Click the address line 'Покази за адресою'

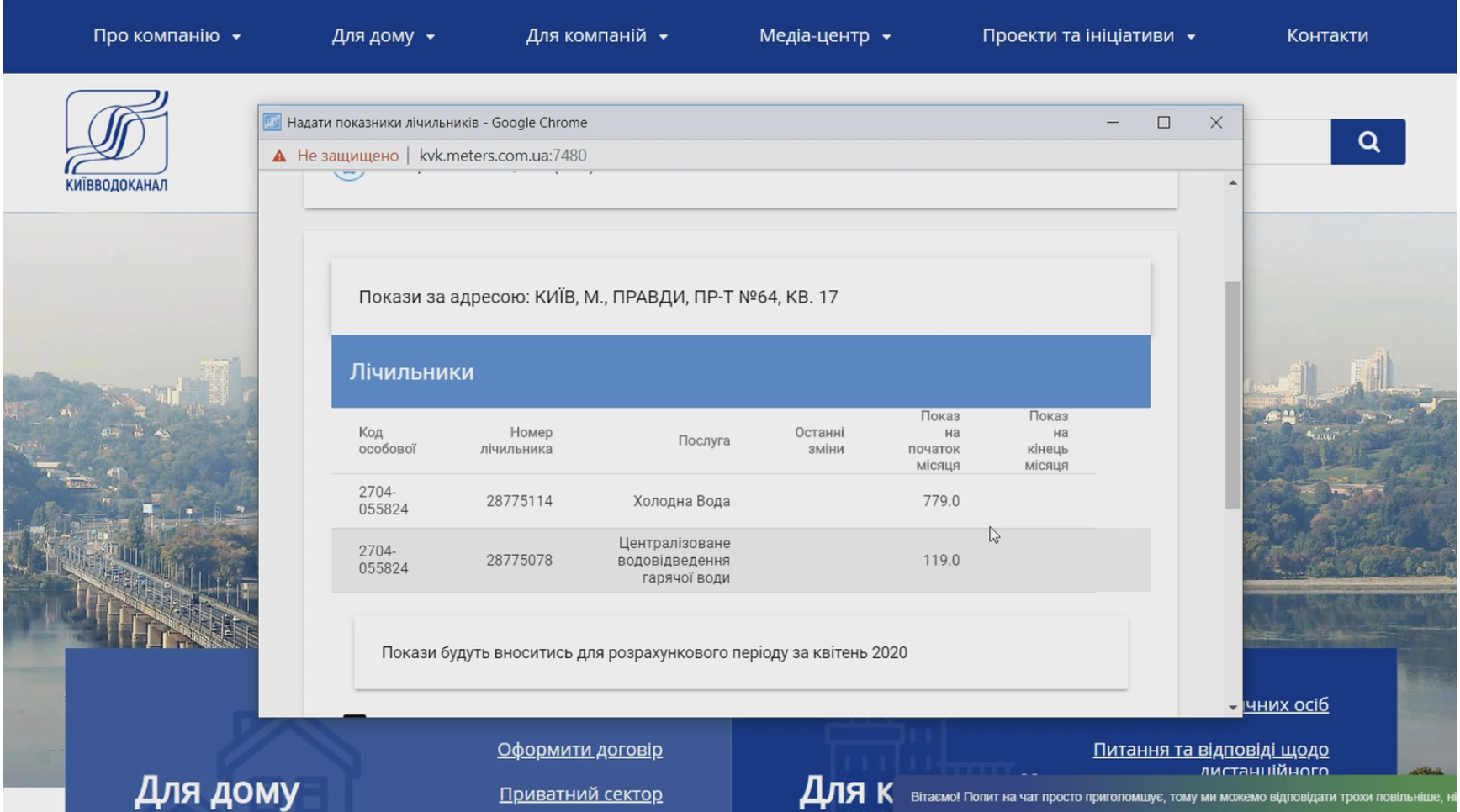coord(598,297)
